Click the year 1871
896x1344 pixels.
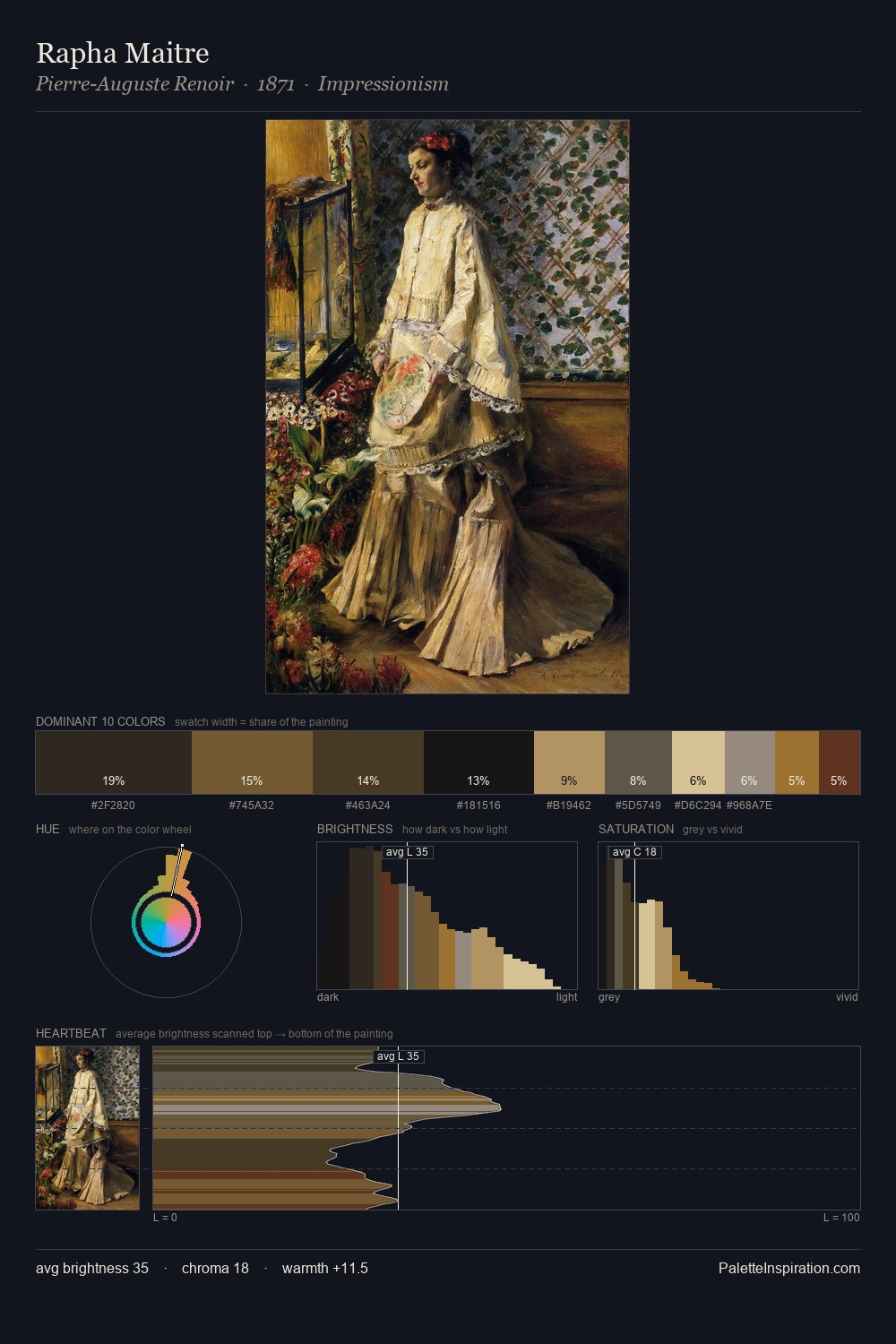coord(276,84)
